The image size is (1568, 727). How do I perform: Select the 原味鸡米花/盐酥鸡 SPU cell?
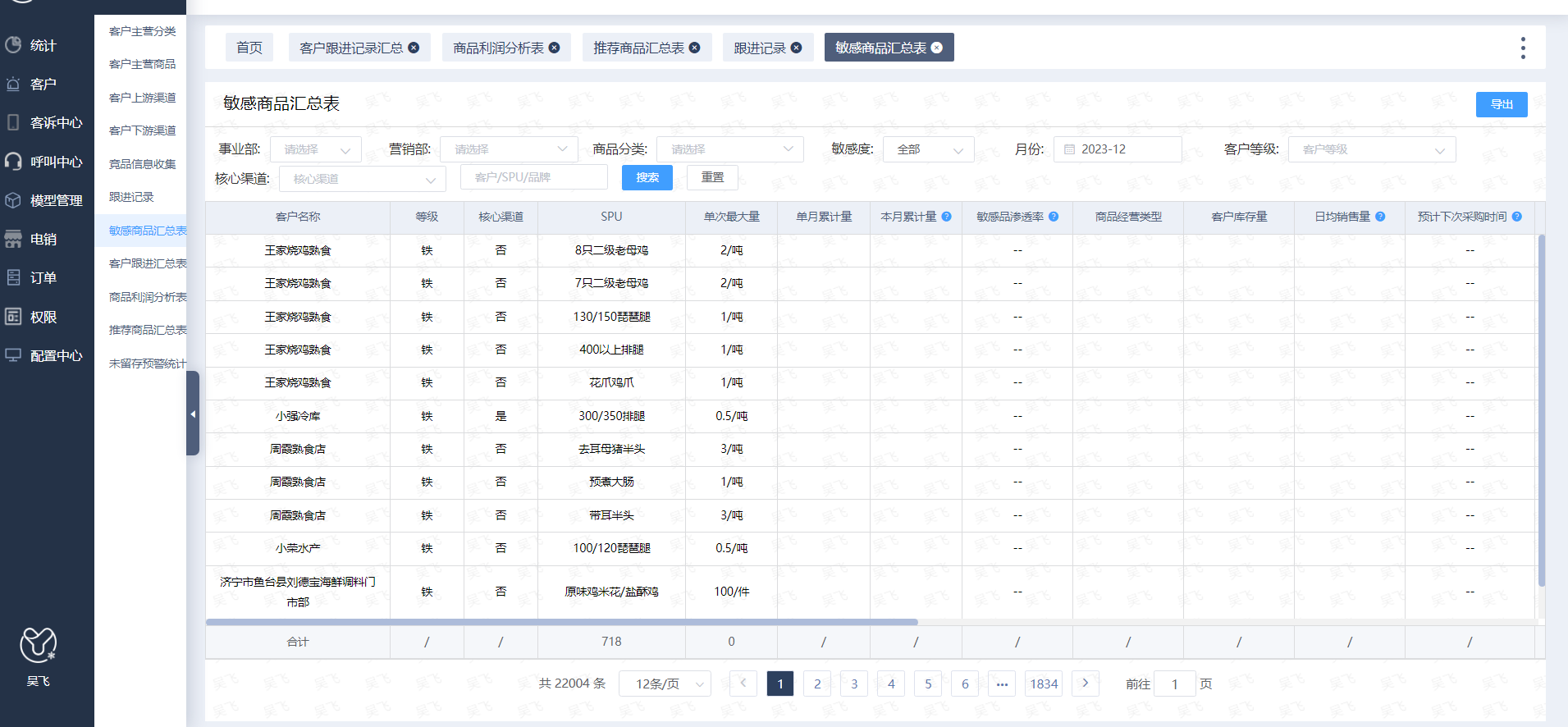click(x=611, y=592)
